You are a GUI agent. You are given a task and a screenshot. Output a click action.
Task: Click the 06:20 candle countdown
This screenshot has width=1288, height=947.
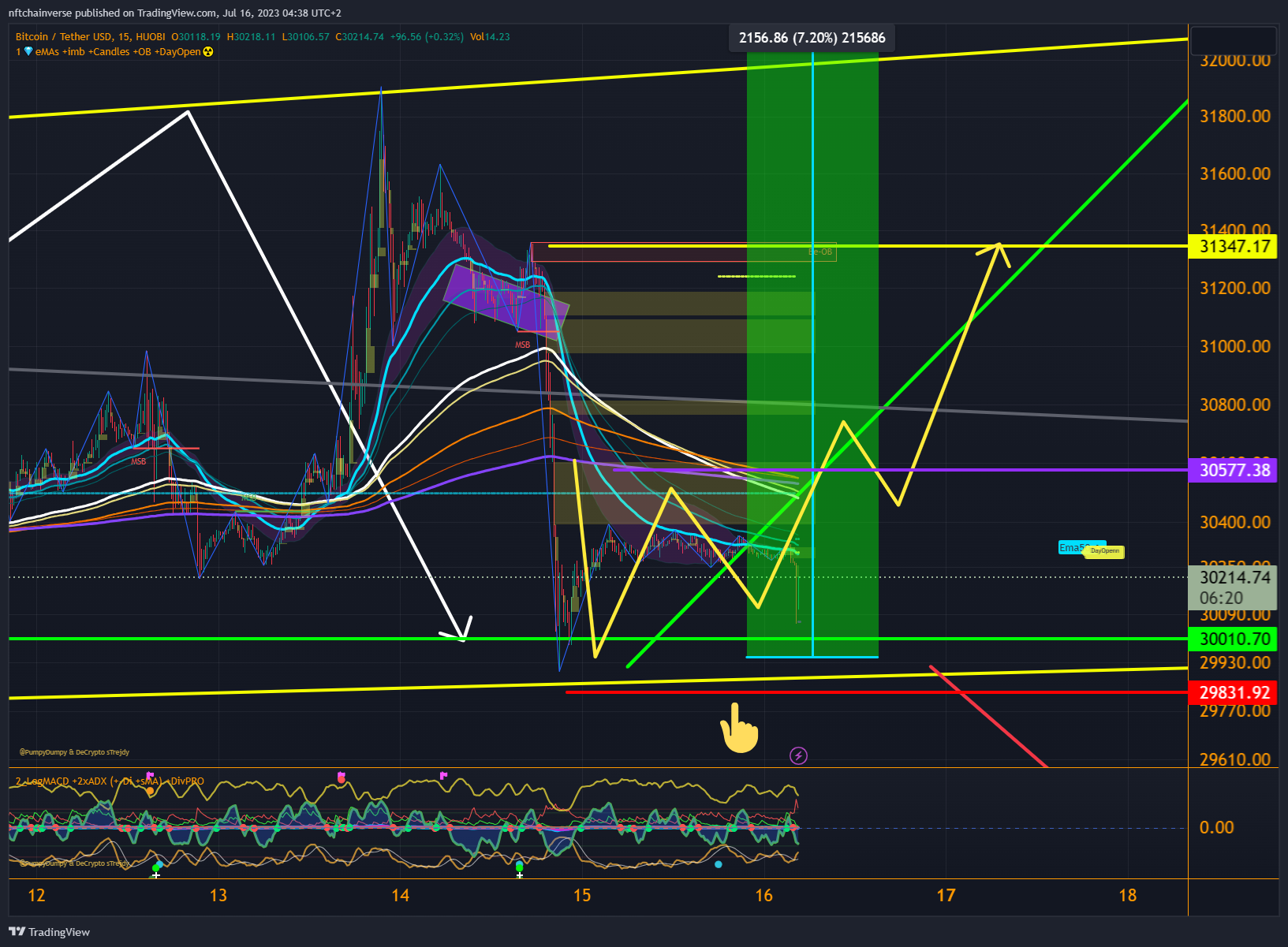pyautogui.click(x=1221, y=598)
